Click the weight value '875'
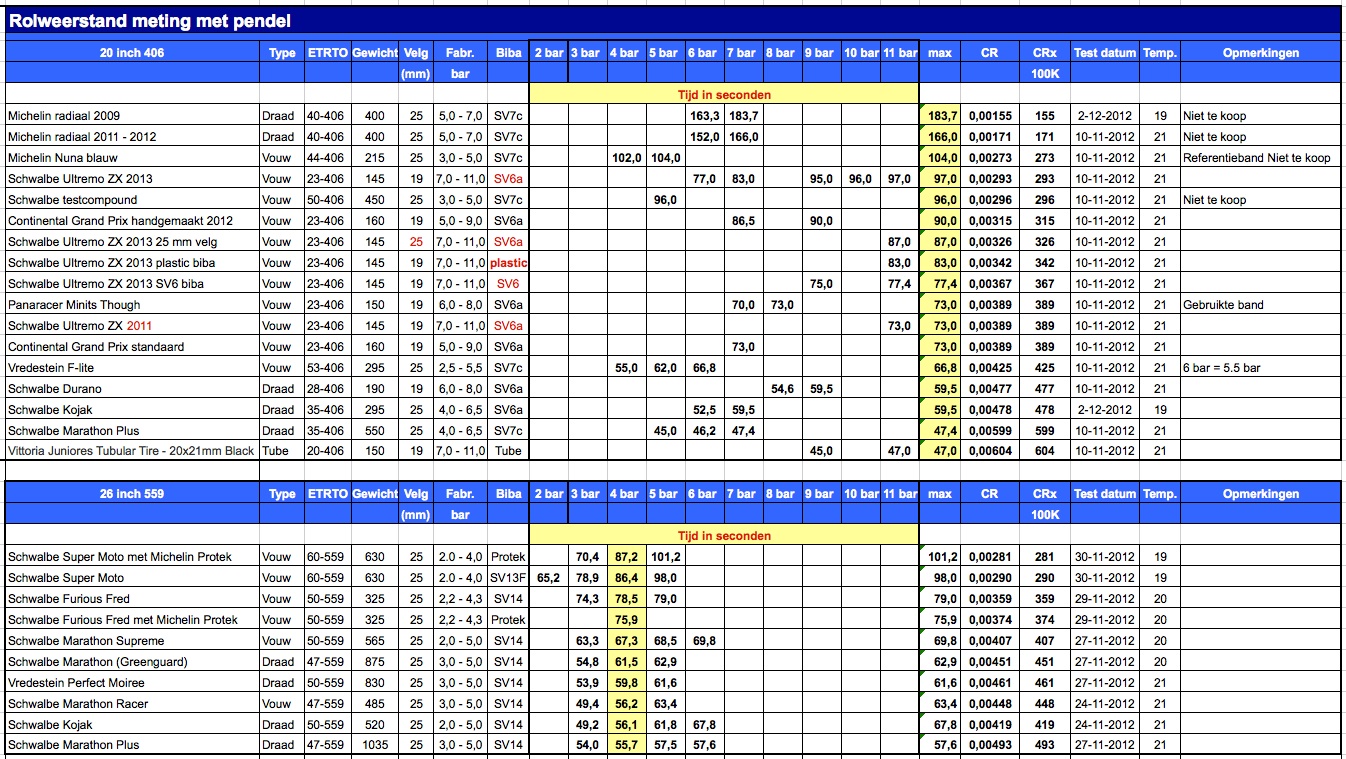 tap(375, 662)
